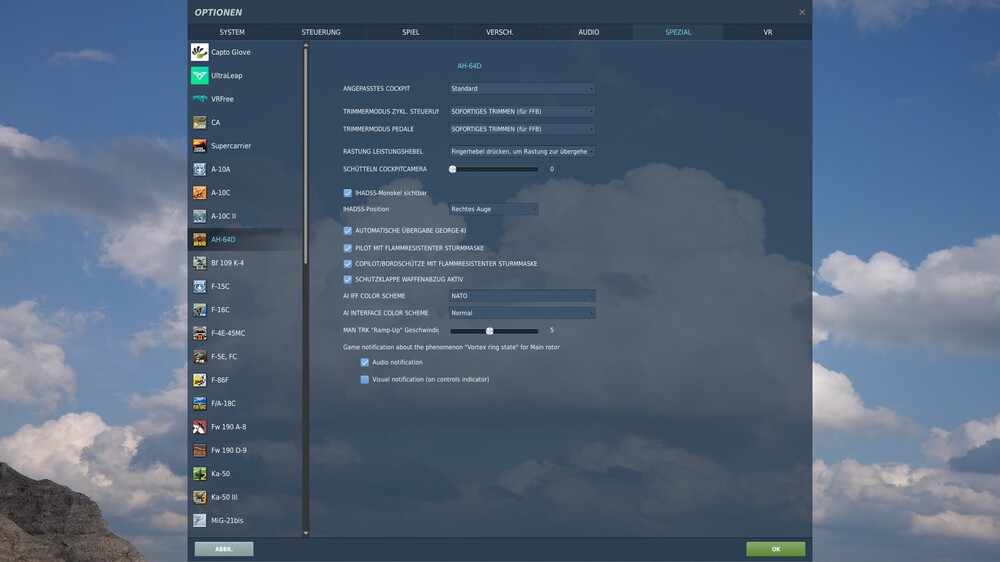Uncheck Schutzklappe Waffenabzug aktiv
This screenshot has height=562, width=1000.
[348, 279]
